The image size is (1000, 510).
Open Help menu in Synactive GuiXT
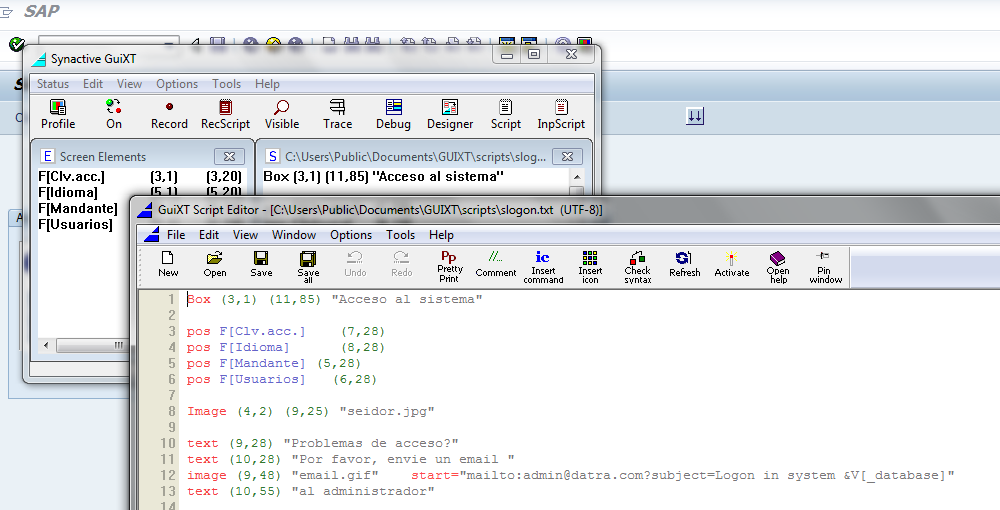click(267, 84)
